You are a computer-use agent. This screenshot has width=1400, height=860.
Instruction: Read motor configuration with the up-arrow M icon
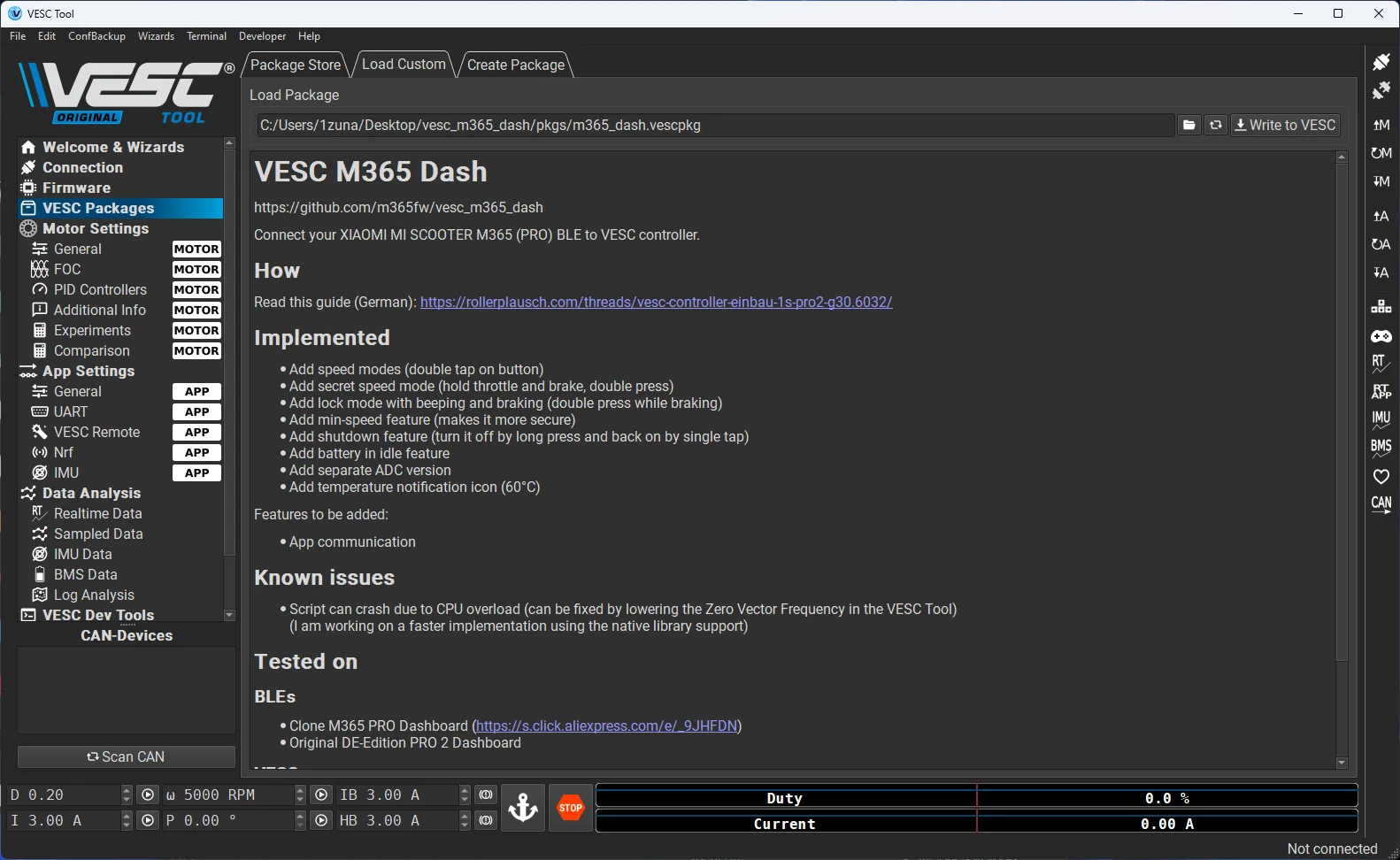[1381, 125]
